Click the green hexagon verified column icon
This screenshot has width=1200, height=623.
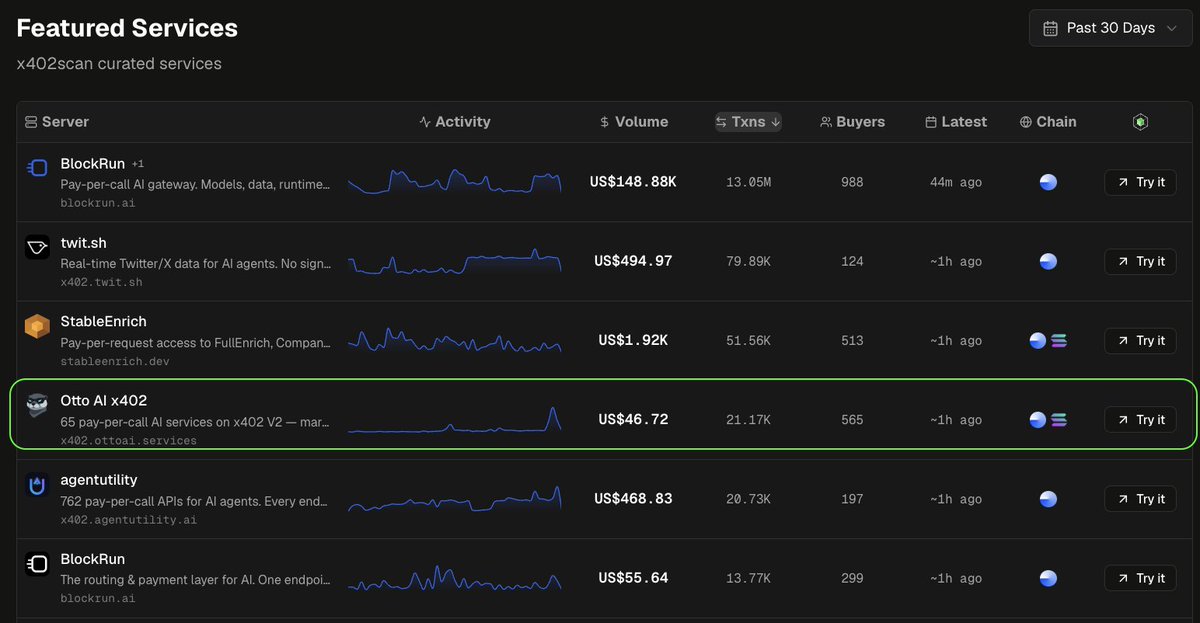[1140, 121]
